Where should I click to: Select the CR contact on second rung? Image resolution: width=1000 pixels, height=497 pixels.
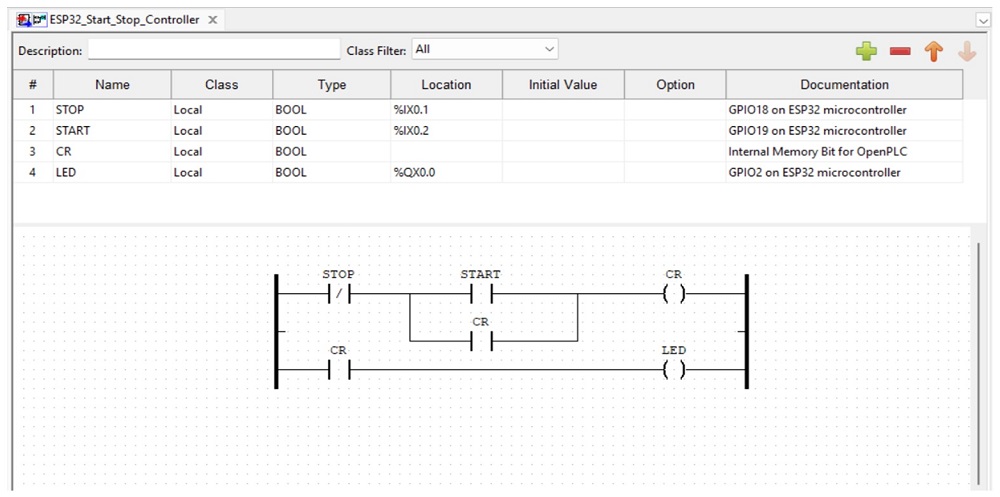[339, 369]
